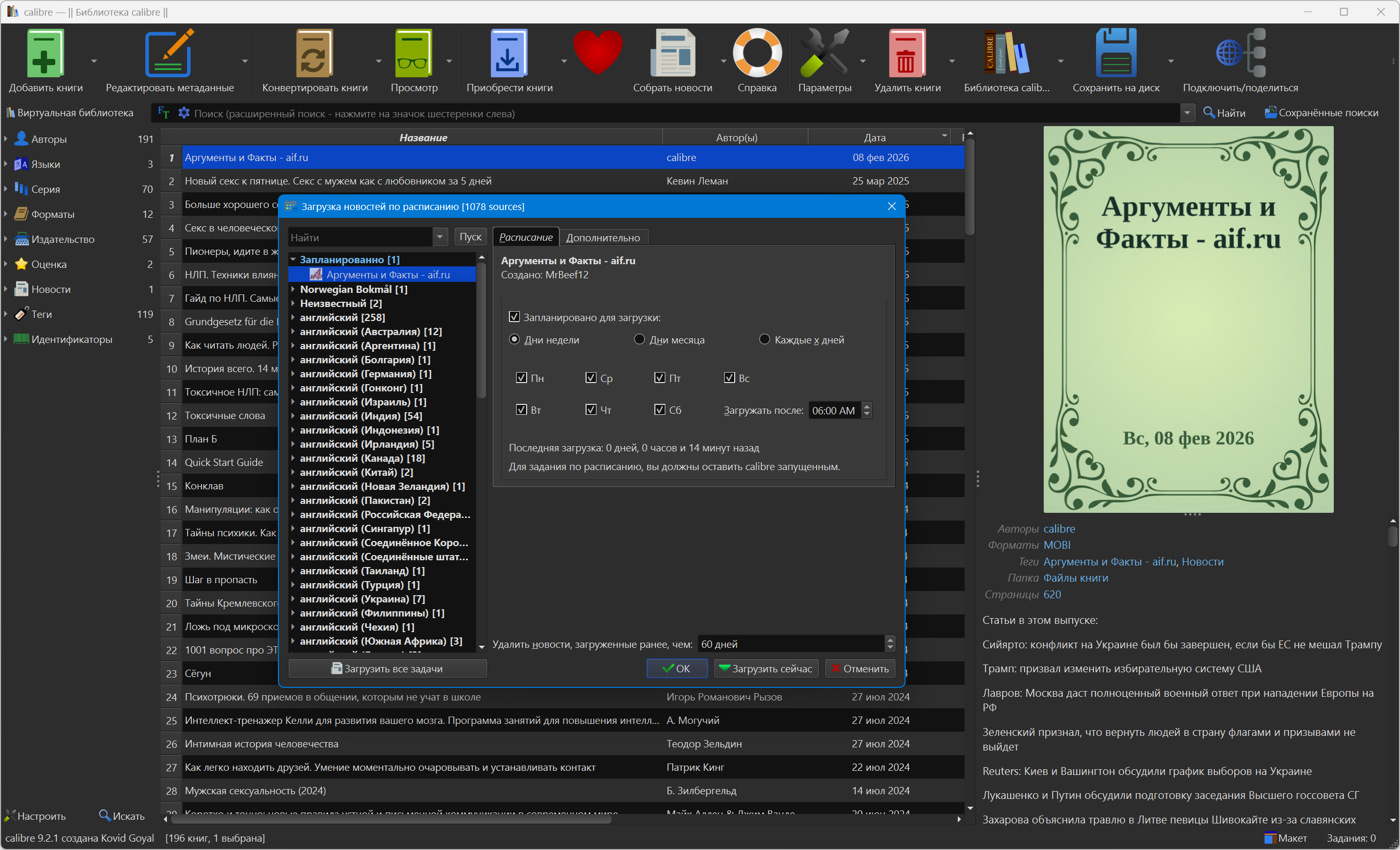Open the Найти dropdown arrow in dialog
Screen dimensions: 1400x850
point(440,237)
